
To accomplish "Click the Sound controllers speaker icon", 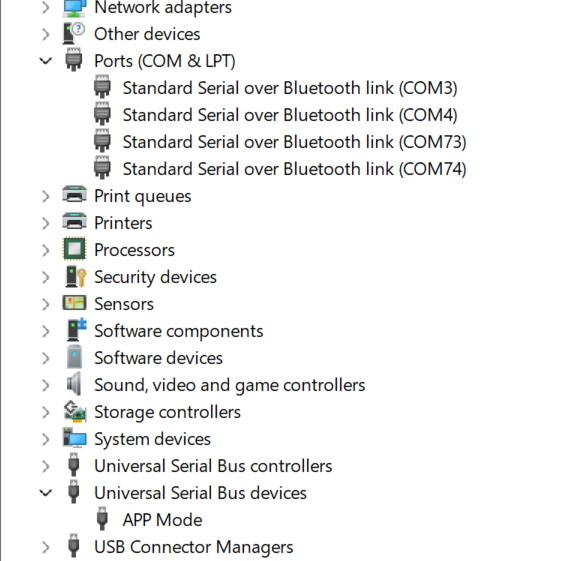I will click(74, 384).
